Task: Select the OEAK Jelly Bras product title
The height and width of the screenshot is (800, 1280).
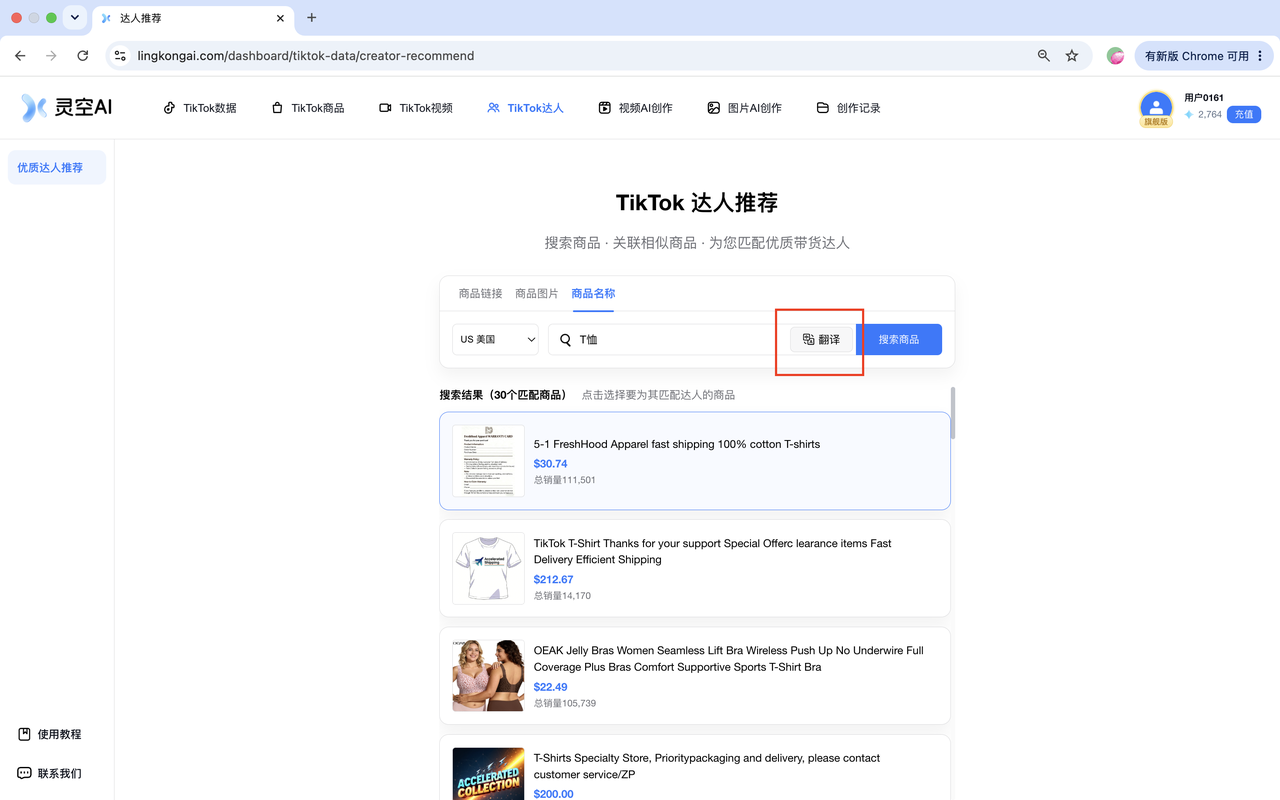Action: 729,659
